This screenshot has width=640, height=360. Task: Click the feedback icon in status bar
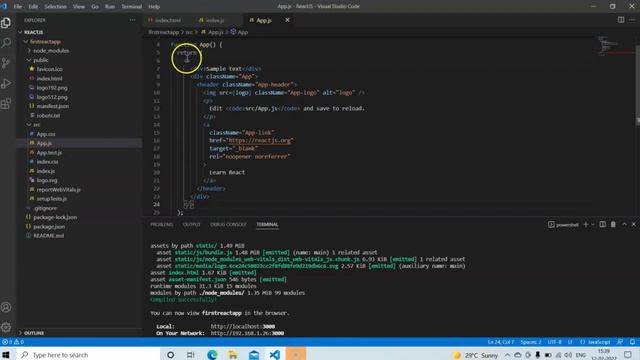(x=620, y=342)
